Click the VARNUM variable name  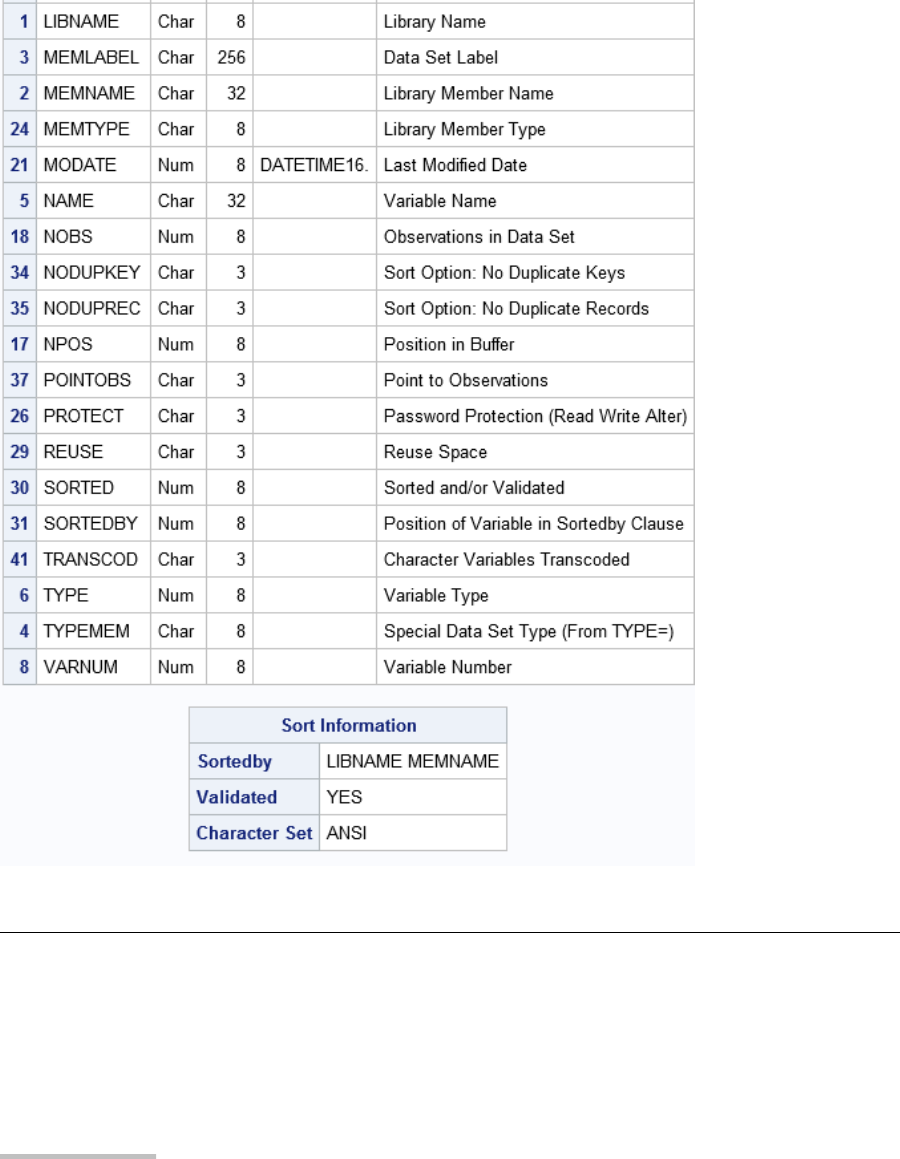tap(81, 667)
